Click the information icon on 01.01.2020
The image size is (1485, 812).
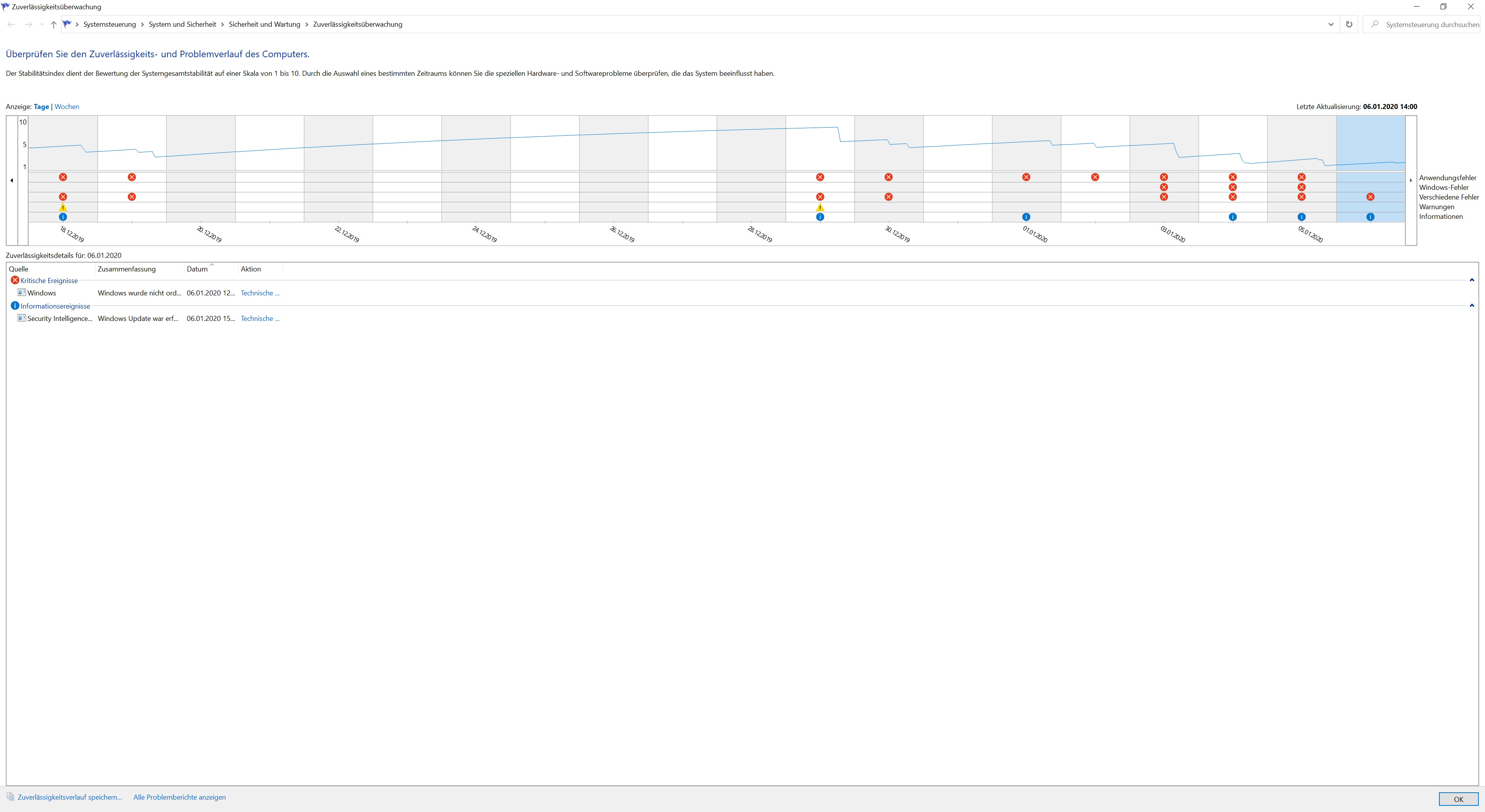(1026, 217)
